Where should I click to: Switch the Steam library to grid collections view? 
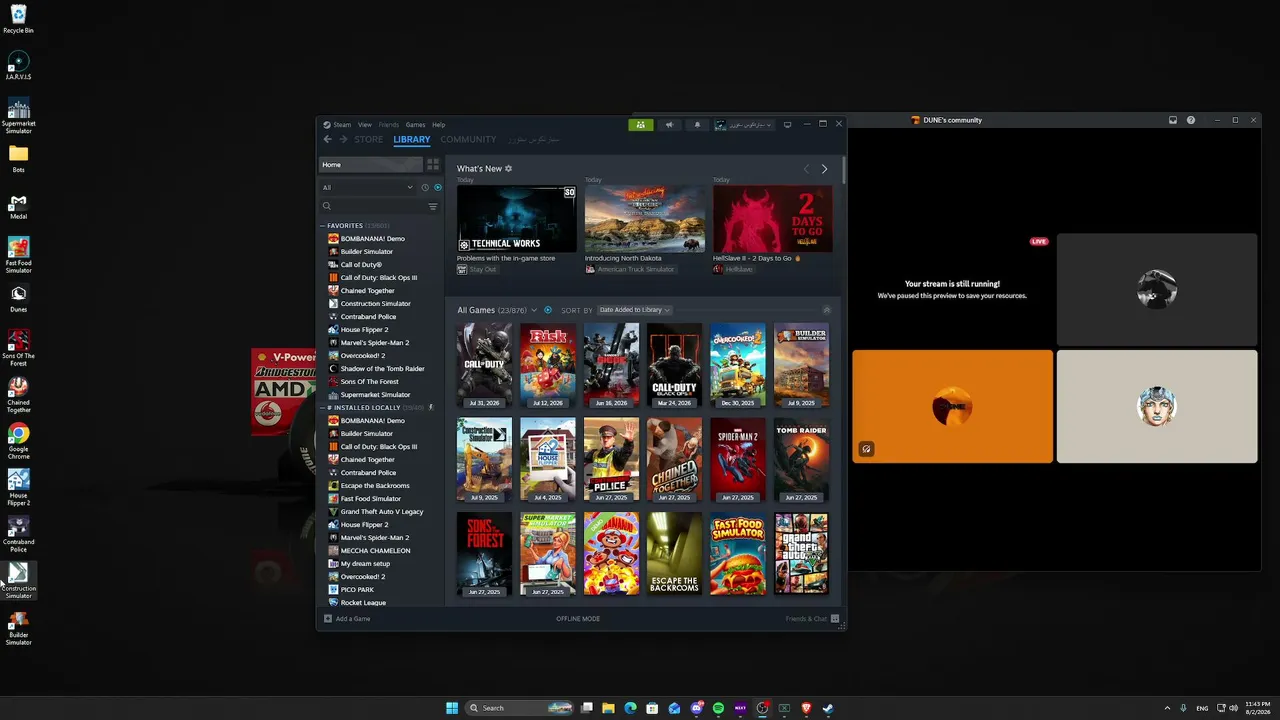[433, 164]
